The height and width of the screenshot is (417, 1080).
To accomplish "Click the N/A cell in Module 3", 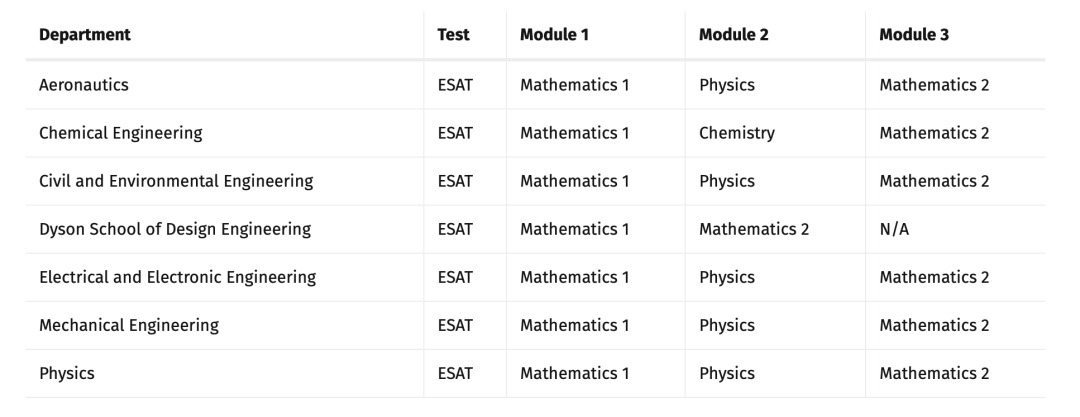I will click(895, 229).
